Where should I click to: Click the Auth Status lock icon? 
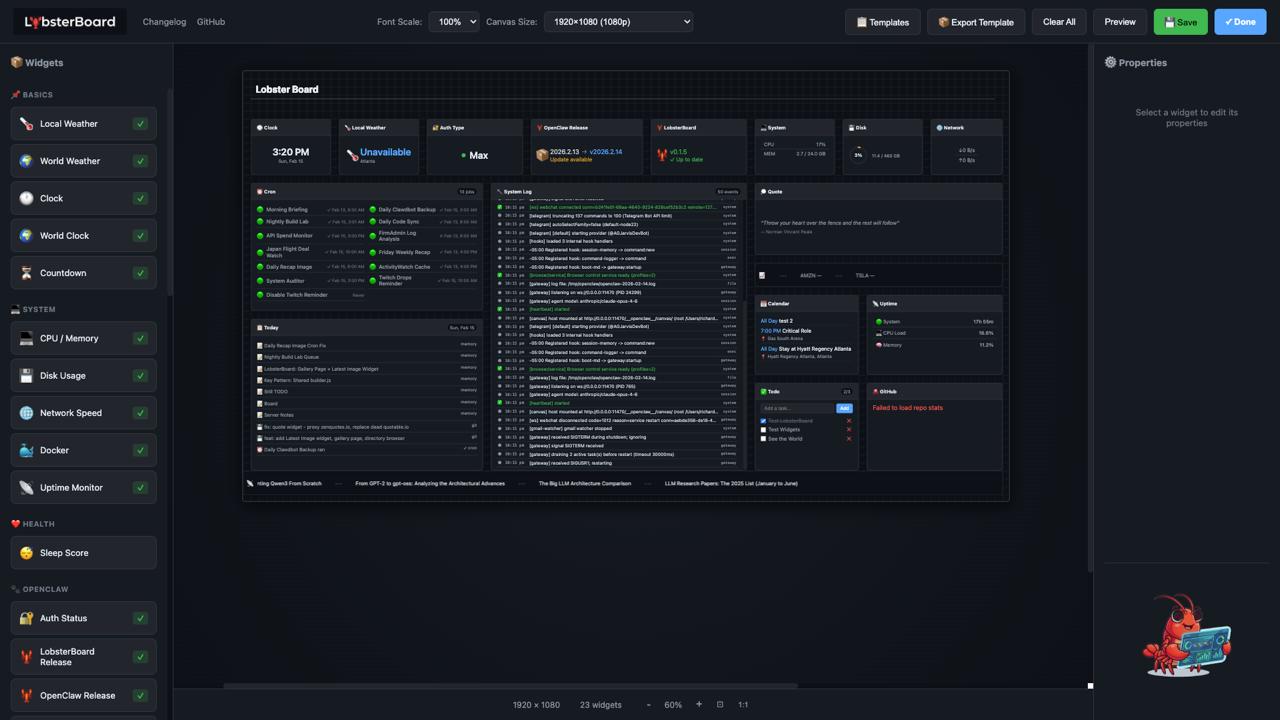(x=26, y=618)
